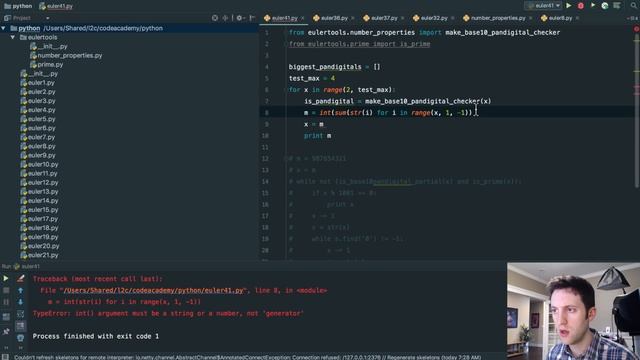Click euler41.py breadcrumb in navigation bar
Image resolution: width=640 pixels, height=360 pixels.
(56, 6)
